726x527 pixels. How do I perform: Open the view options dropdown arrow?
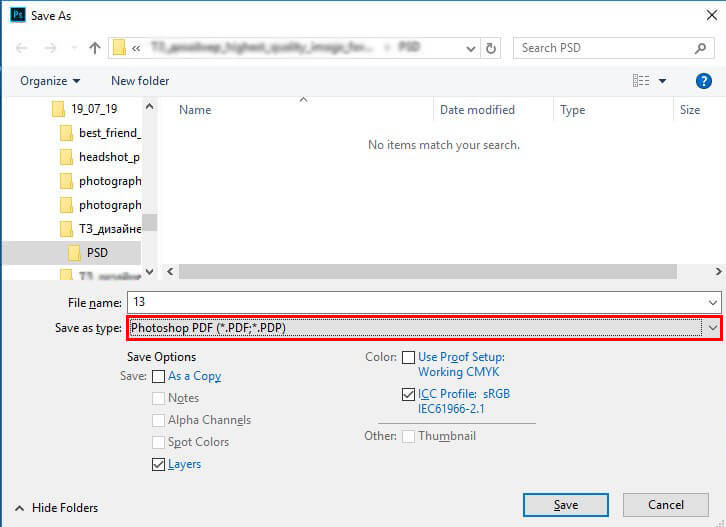[663, 81]
